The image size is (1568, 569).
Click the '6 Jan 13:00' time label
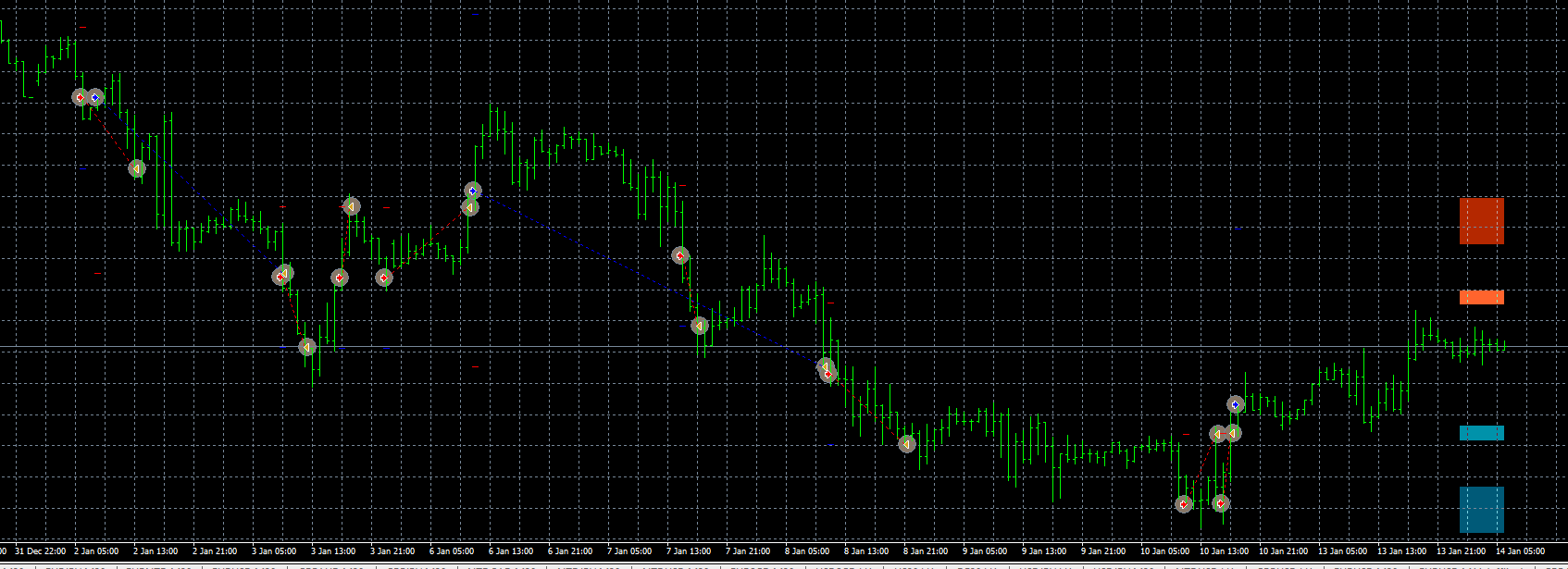tap(511, 551)
